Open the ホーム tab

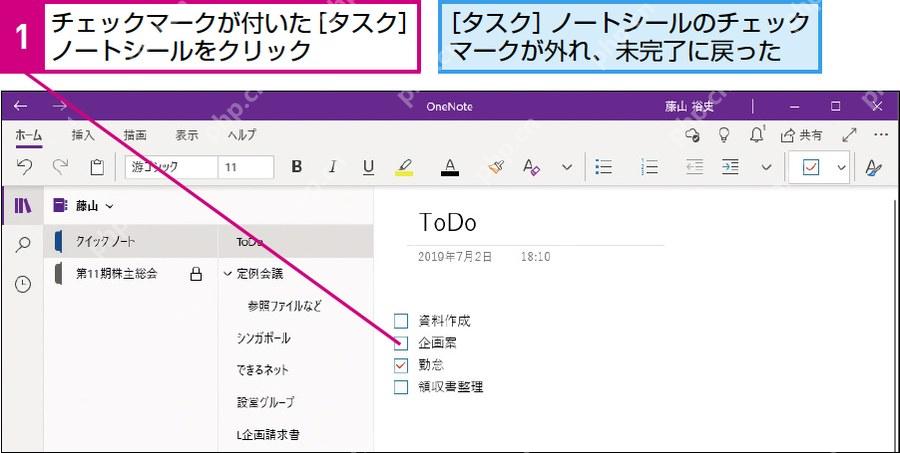pos(29,135)
